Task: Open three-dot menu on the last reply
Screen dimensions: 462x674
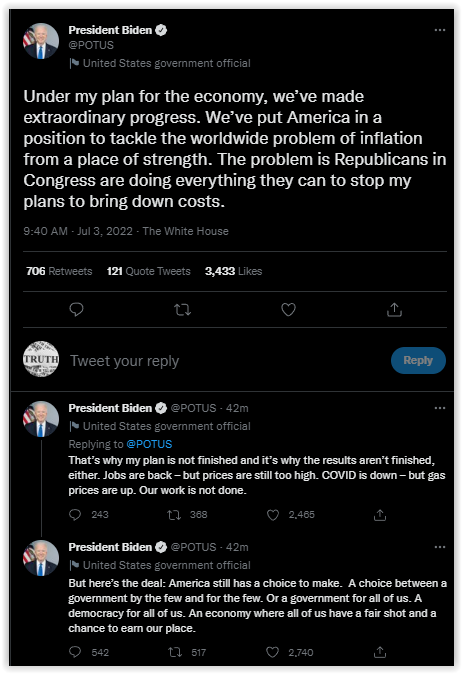Action: (440, 547)
